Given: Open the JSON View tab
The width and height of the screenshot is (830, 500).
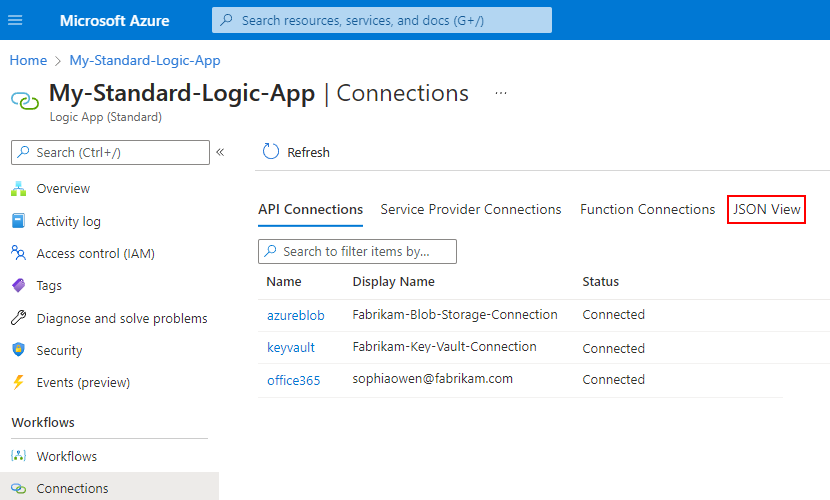Looking at the screenshot, I should [x=766, y=210].
